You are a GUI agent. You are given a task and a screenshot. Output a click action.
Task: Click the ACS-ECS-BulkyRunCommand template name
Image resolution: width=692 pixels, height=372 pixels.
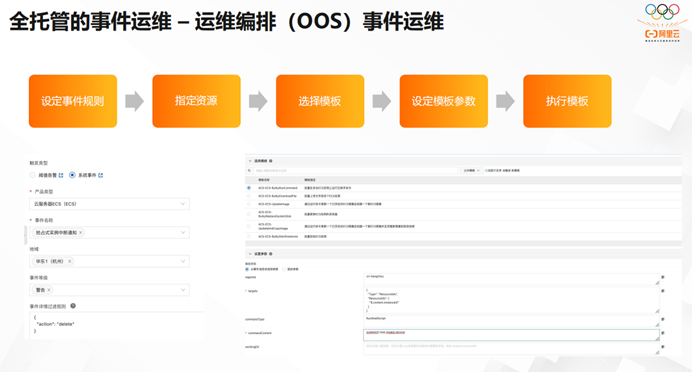(278, 188)
